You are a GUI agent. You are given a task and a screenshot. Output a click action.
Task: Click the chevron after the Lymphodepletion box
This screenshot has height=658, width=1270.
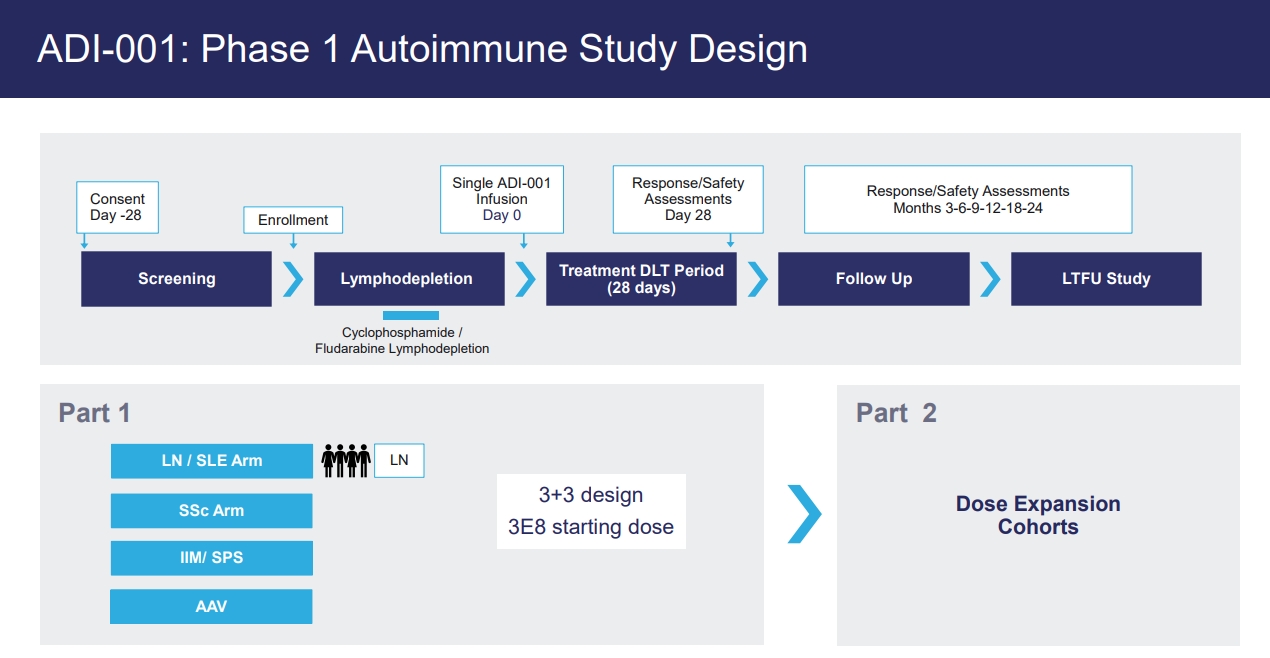point(525,279)
